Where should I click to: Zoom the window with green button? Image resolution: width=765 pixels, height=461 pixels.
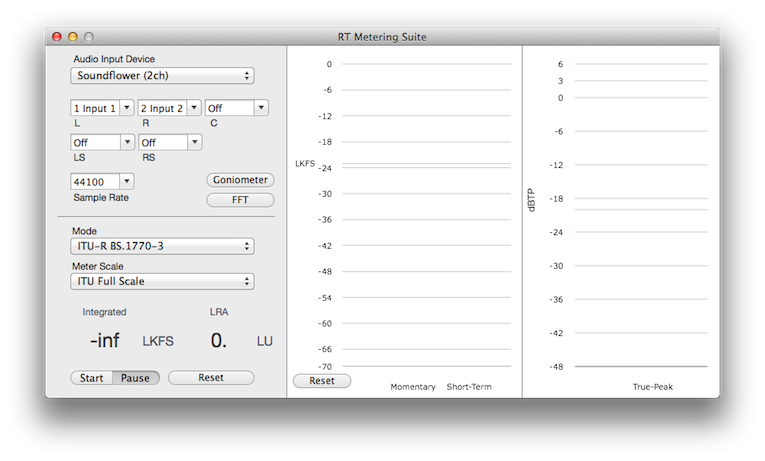pyautogui.click(x=89, y=37)
